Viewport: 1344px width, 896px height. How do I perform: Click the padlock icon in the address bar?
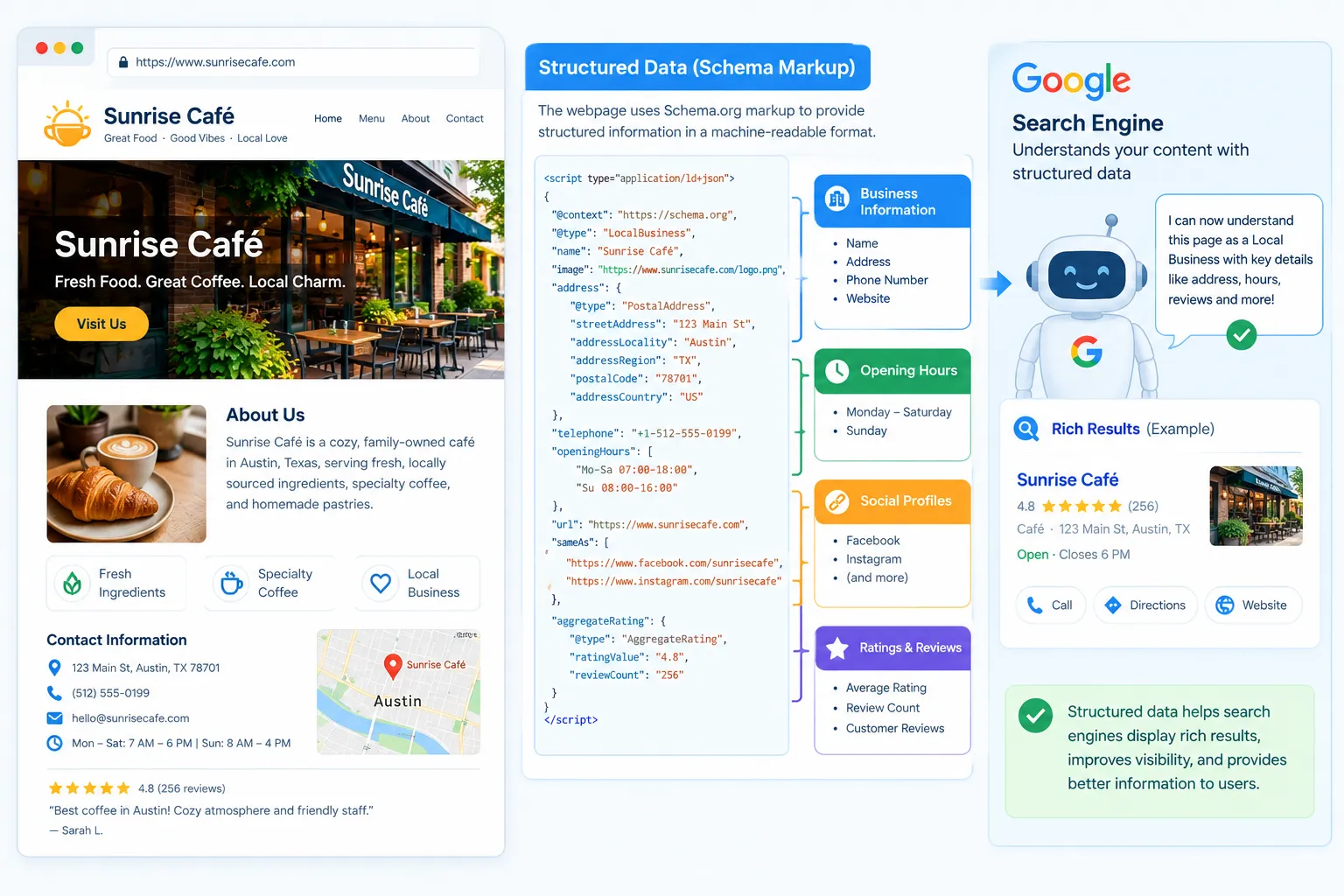[123, 62]
